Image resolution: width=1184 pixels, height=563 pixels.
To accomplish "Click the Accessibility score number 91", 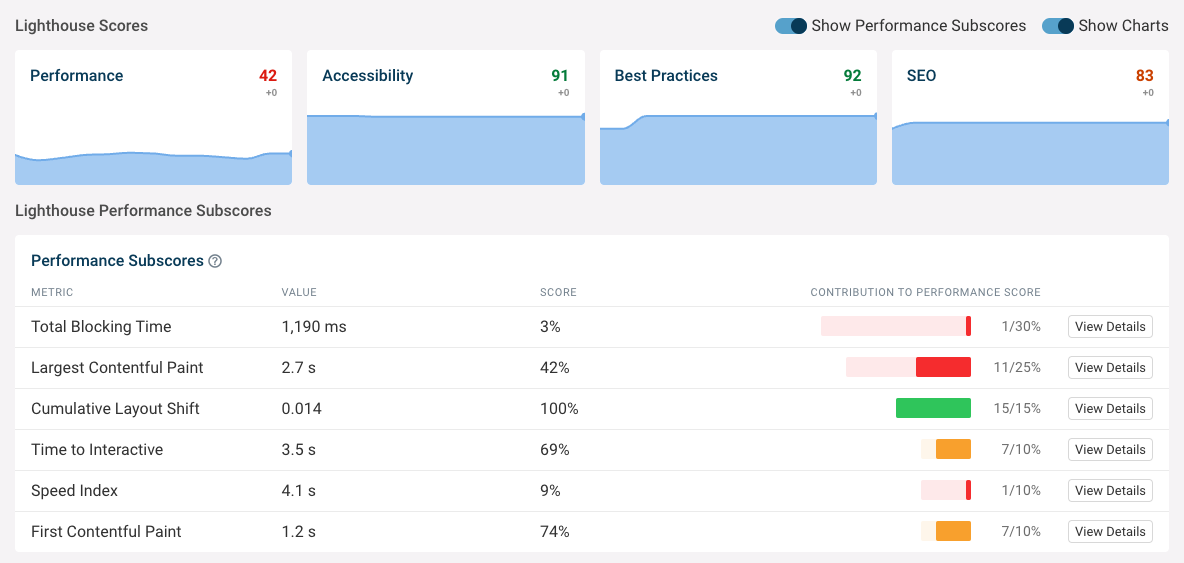I will 560,75.
